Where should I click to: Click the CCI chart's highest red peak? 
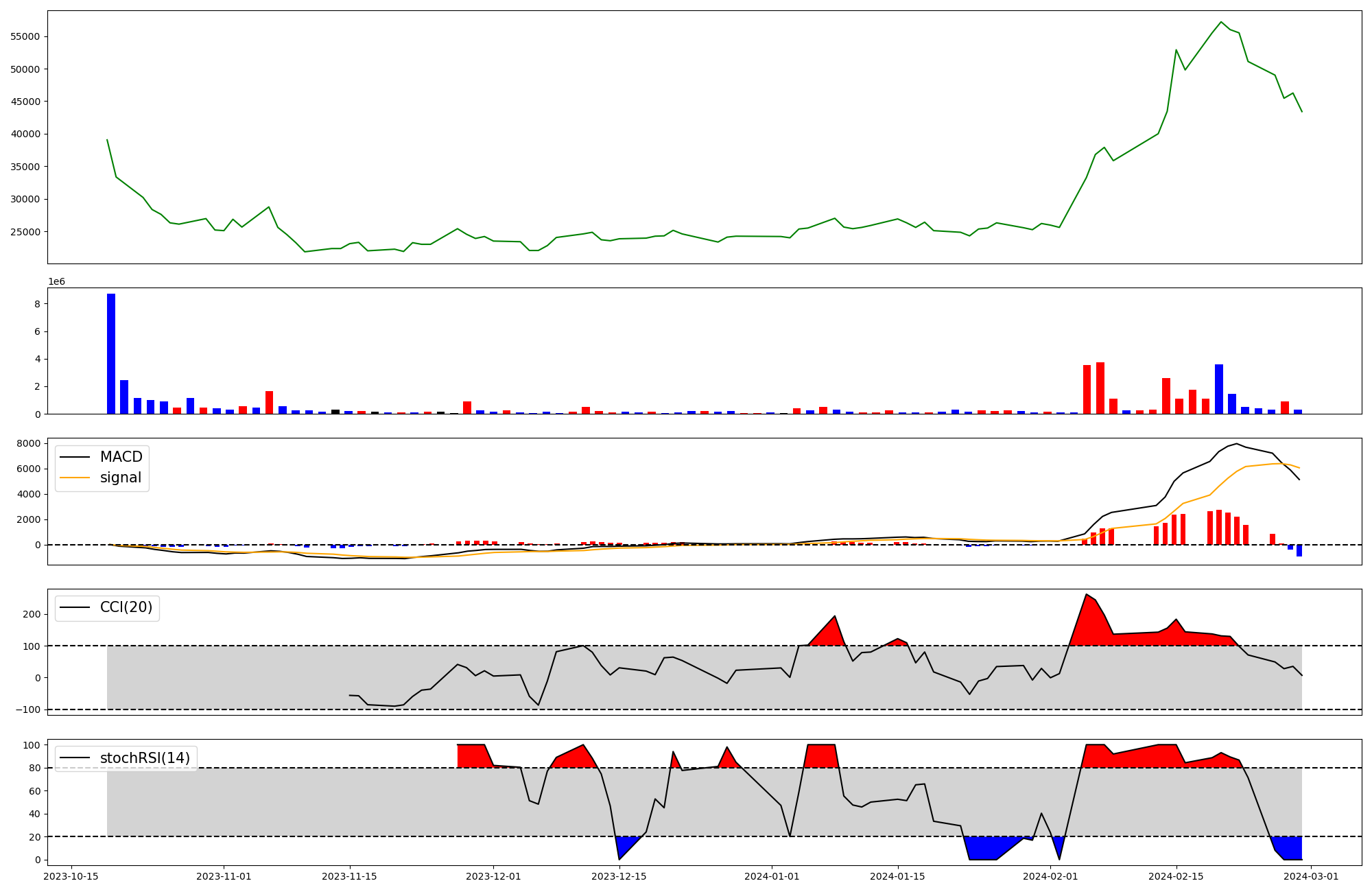click(1086, 595)
